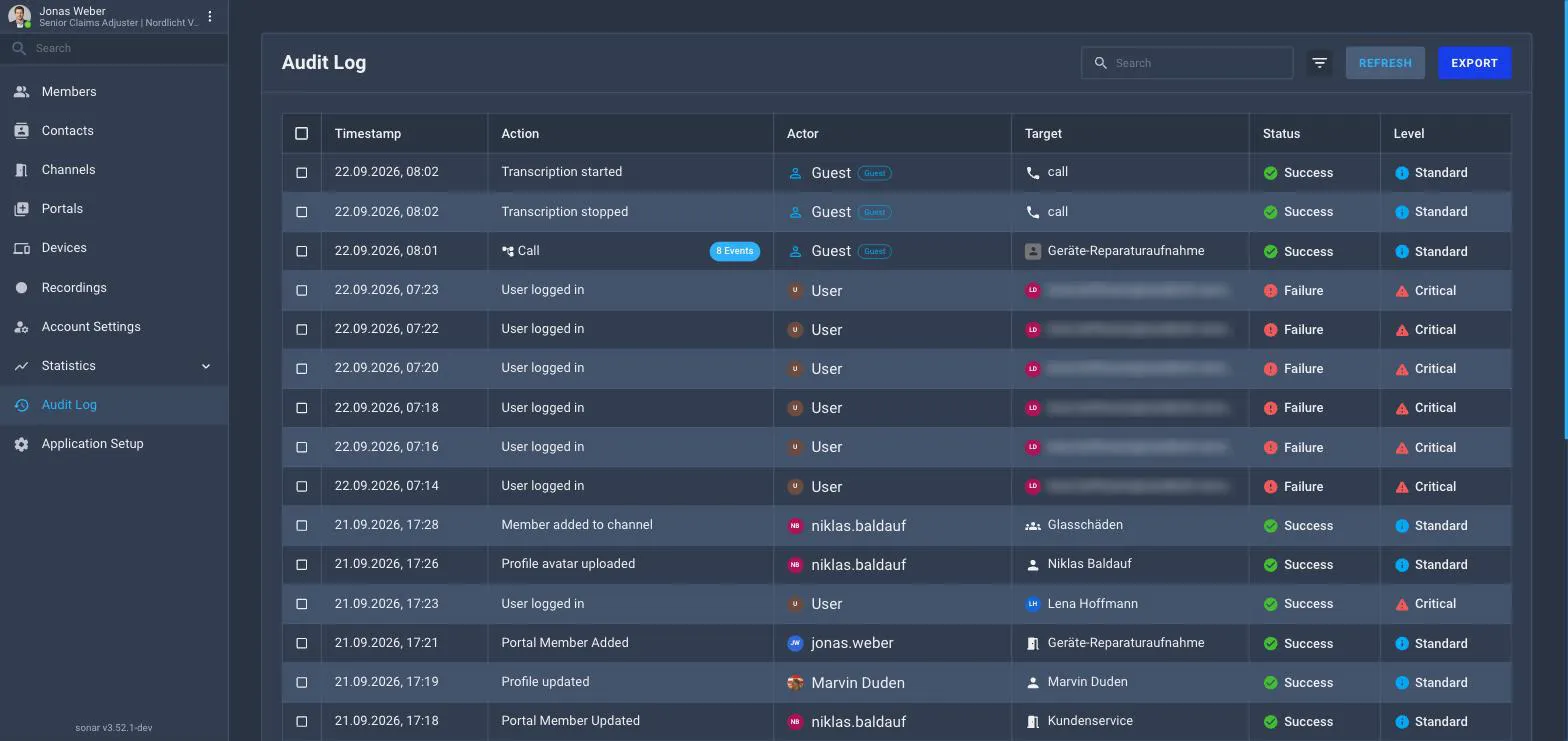
Task: Click the Recordings circle icon
Action: (x=21, y=287)
